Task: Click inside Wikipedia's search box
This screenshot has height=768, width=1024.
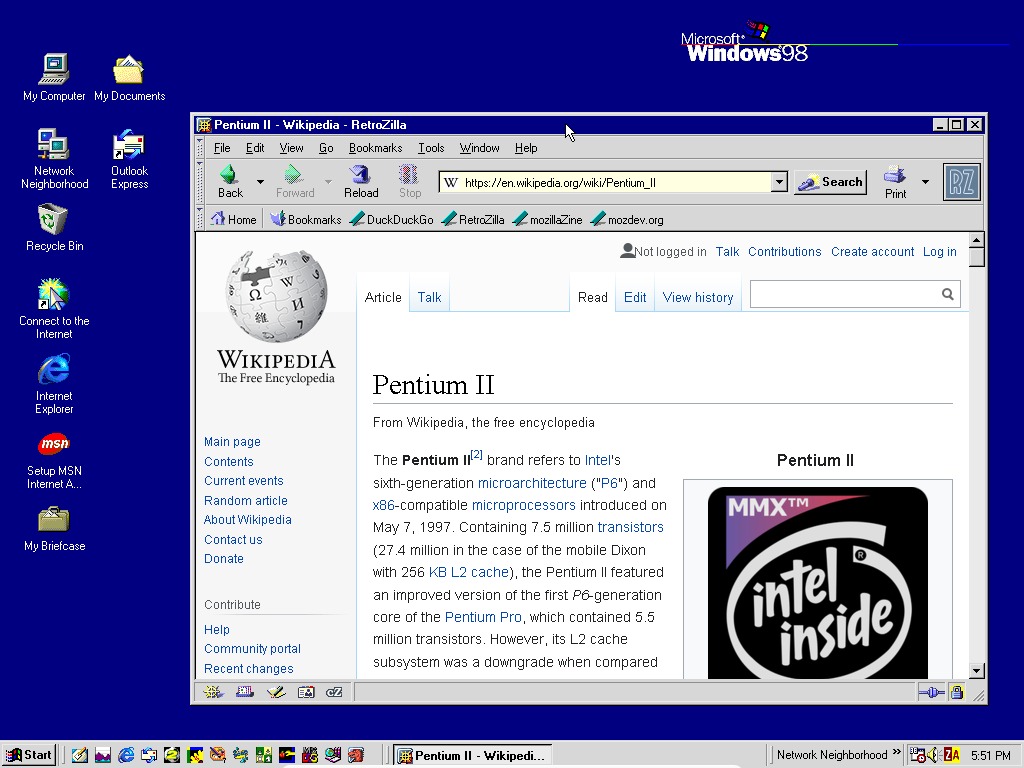Action: [850, 293]
